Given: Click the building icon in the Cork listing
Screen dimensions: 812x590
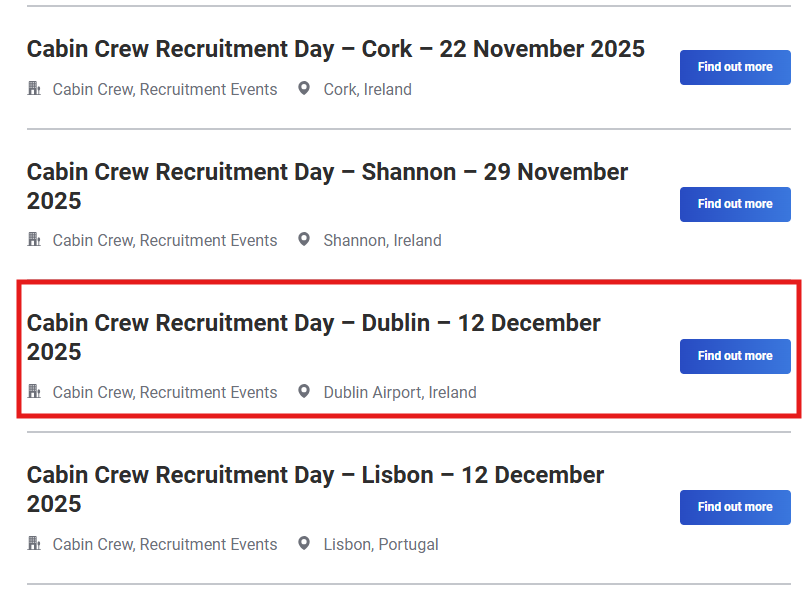Looking at the screenshot, I should point(34,89).
